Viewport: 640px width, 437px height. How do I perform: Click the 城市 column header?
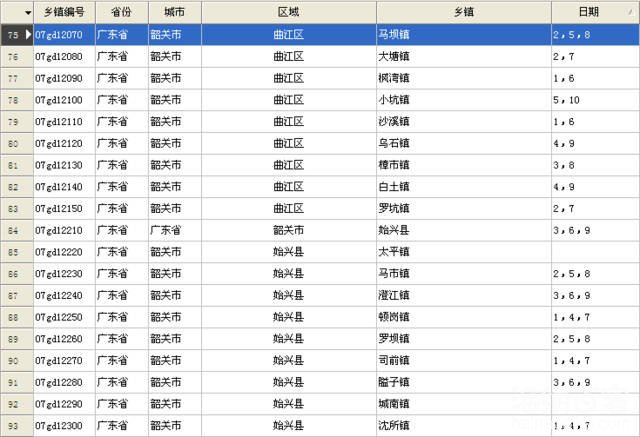click(175, 12)
